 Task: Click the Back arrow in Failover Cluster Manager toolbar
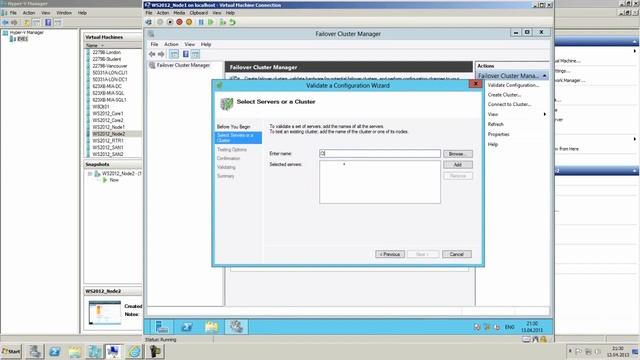click(x=152, y=54)
